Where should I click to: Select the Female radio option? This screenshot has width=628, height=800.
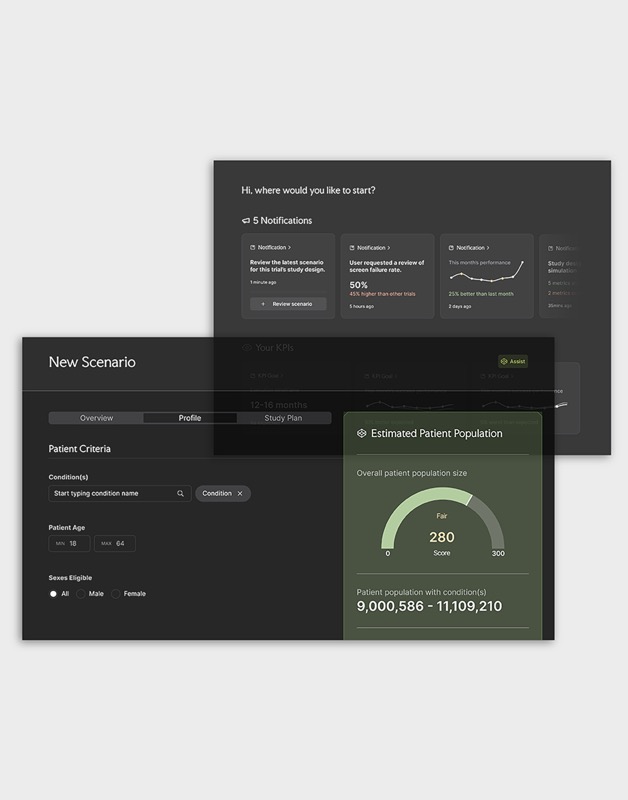click(x=116, y=593)
